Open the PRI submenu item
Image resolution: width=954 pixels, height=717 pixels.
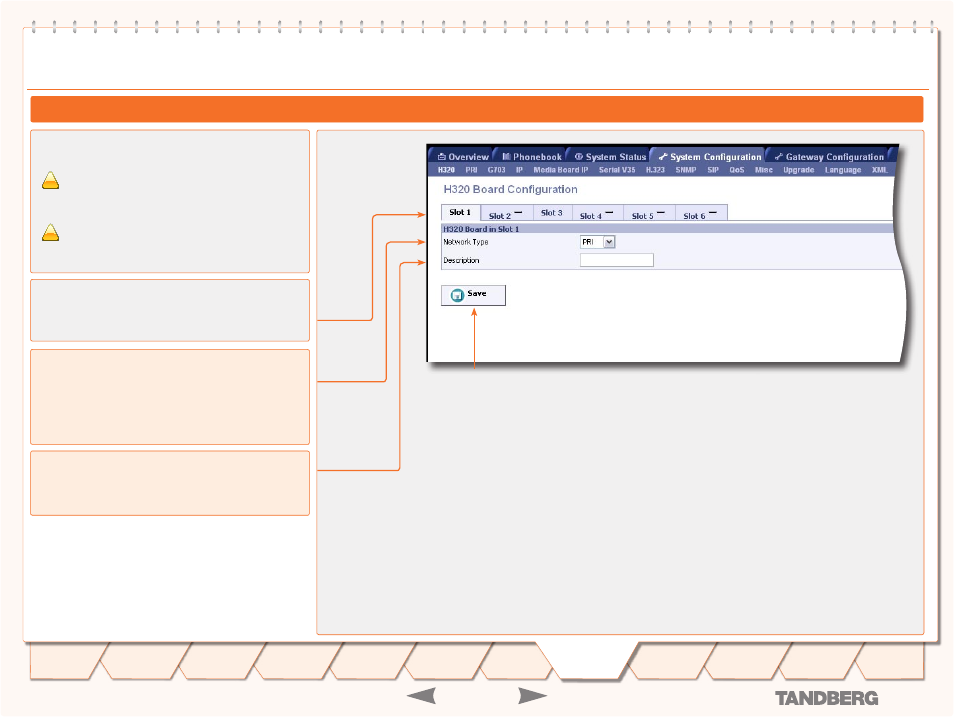(472, 170)
